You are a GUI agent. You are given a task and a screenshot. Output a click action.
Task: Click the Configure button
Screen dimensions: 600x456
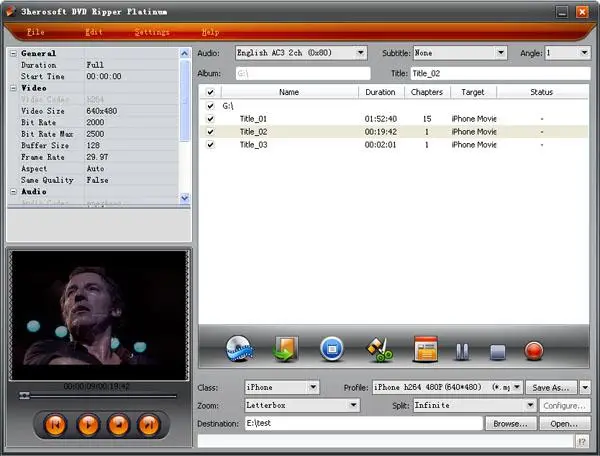[564, 406]
